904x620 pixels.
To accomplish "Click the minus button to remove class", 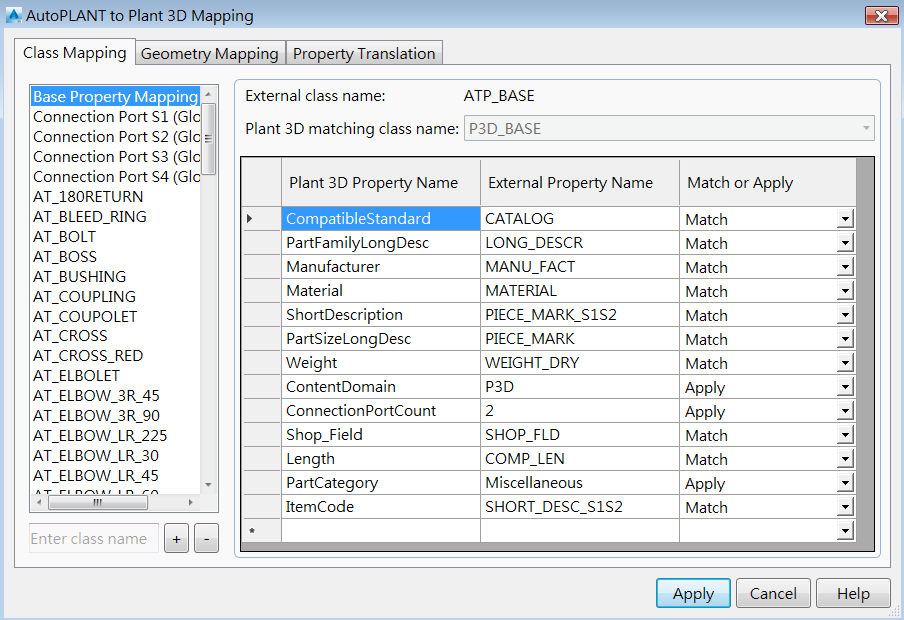I will point(206,539).
